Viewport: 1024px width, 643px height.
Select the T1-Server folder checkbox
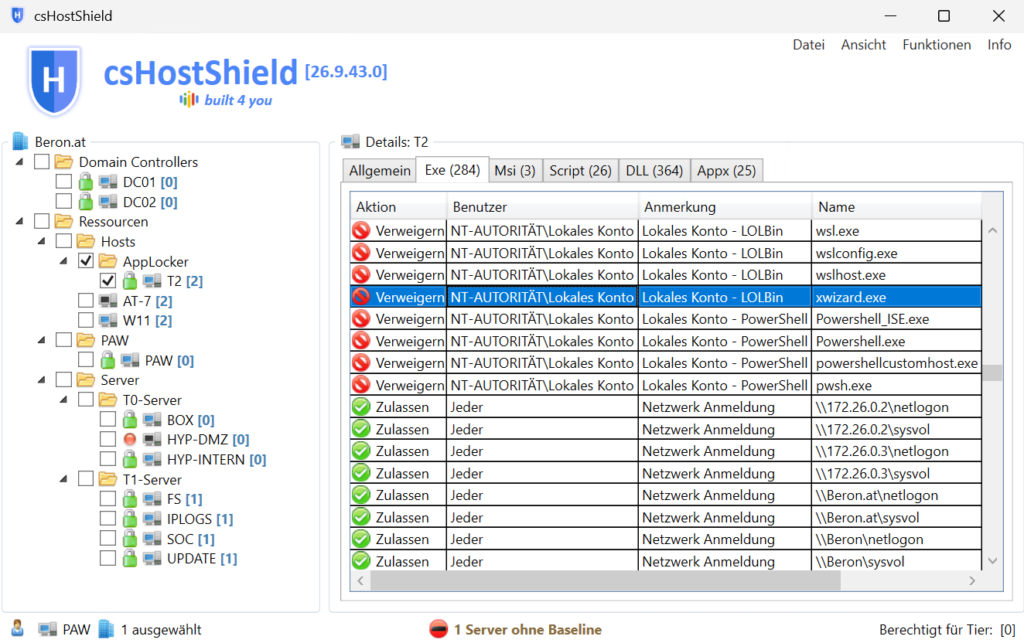(86, 478)
